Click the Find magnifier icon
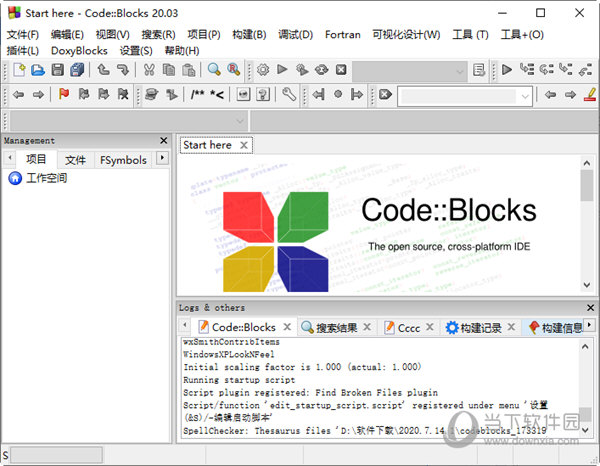This screenshot has width=600, height=466. point(214,70)
